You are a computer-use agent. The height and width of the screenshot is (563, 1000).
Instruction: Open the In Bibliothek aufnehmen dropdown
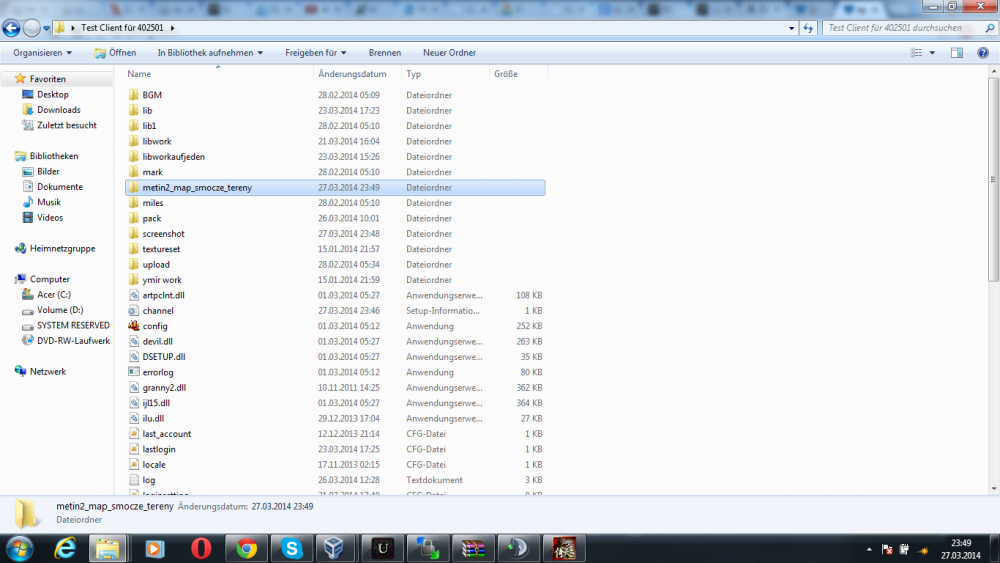point(210,53)
